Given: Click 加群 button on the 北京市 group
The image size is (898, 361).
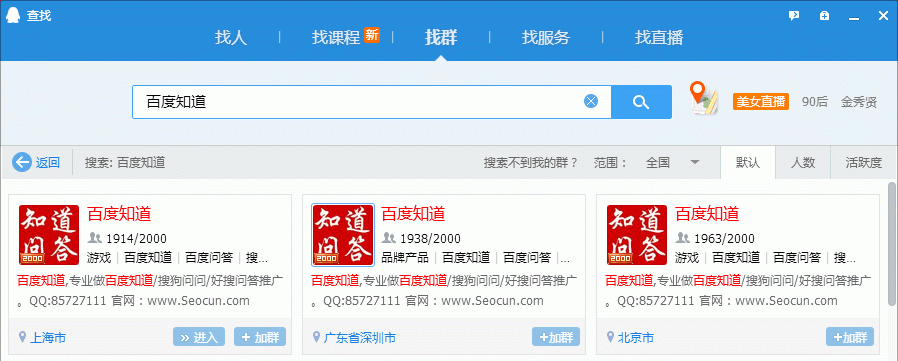Looking at the screenshot, I should [x=850, y=337].
